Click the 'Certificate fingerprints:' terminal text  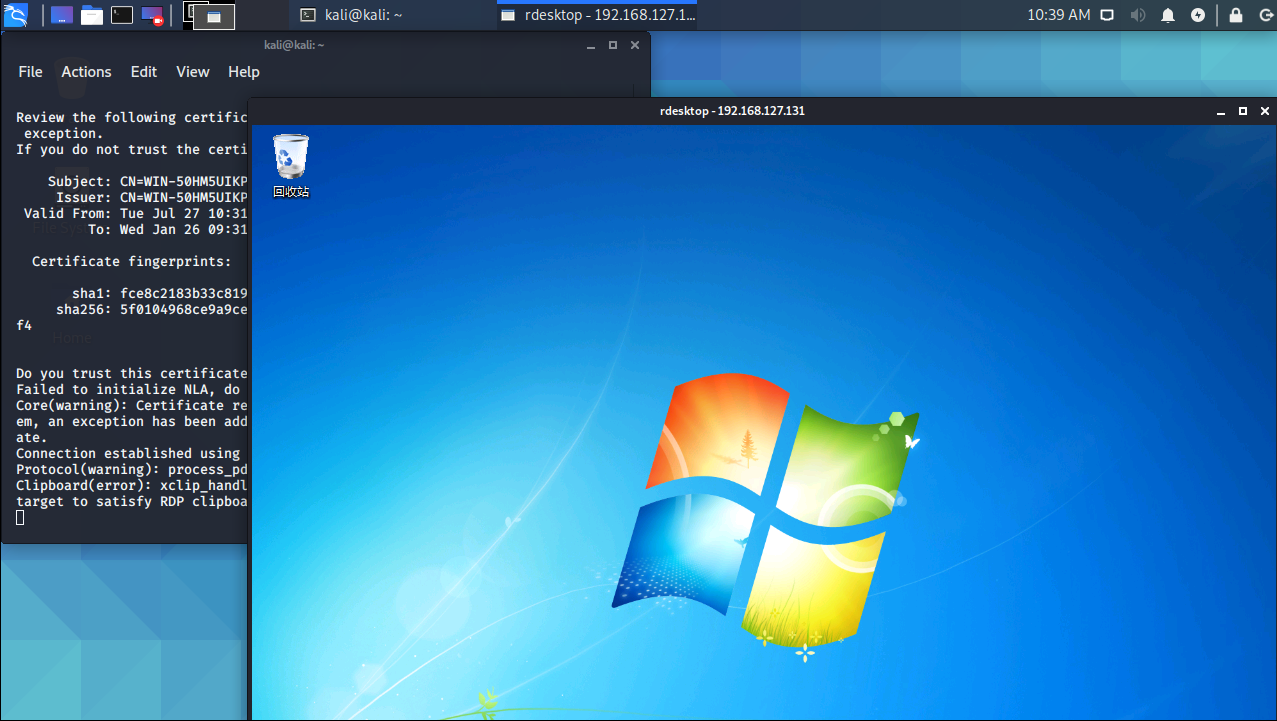click(x=132, y=261)
